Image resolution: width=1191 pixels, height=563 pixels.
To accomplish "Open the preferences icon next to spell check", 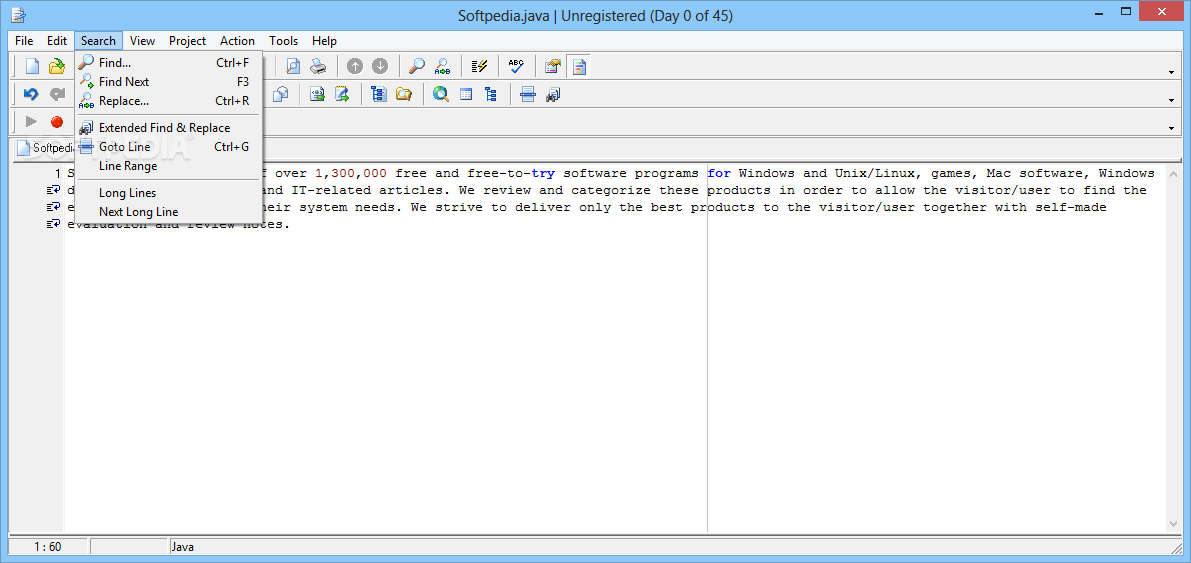I will pyautogui.click(x=553, y=67).
